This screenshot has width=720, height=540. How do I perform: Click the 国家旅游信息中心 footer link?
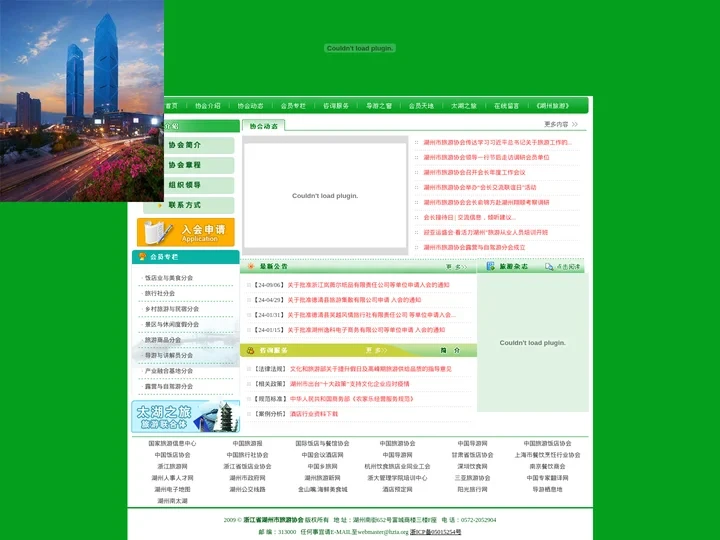point(172,444)
